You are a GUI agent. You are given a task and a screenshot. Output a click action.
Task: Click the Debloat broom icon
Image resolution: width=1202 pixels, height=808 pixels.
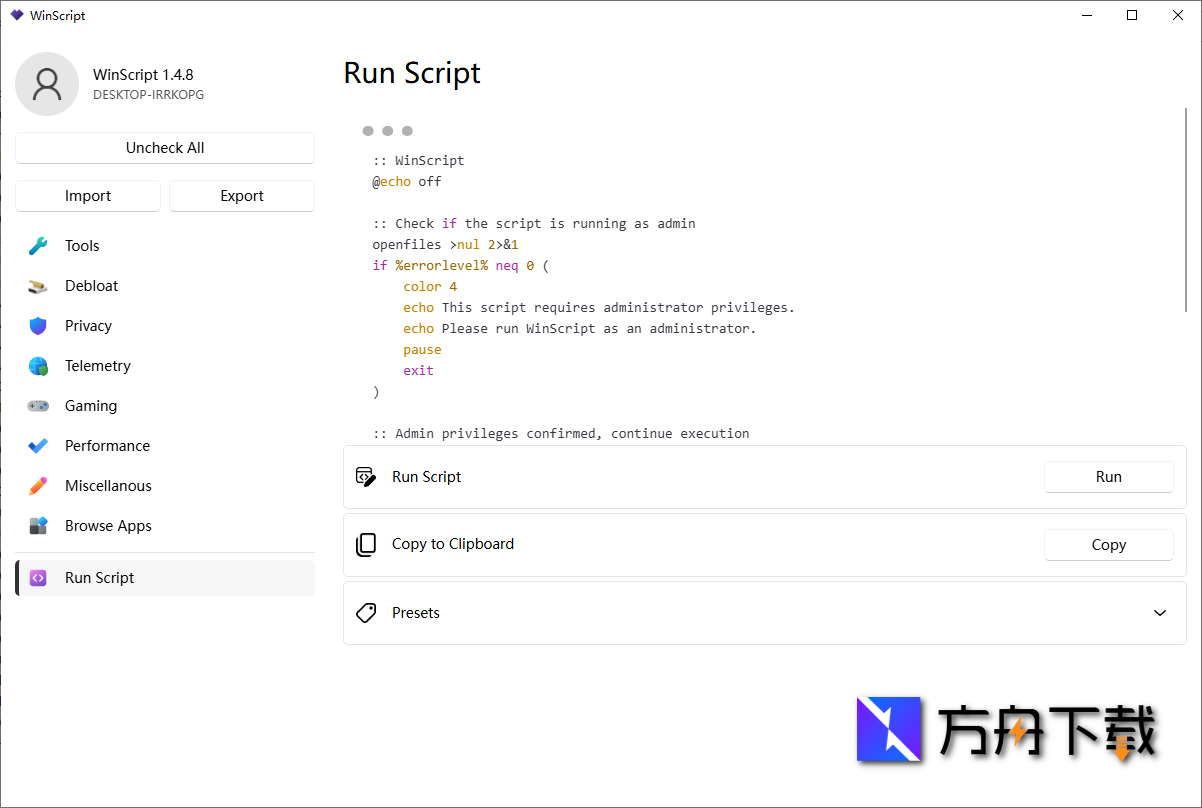click(x=37, y=285)
